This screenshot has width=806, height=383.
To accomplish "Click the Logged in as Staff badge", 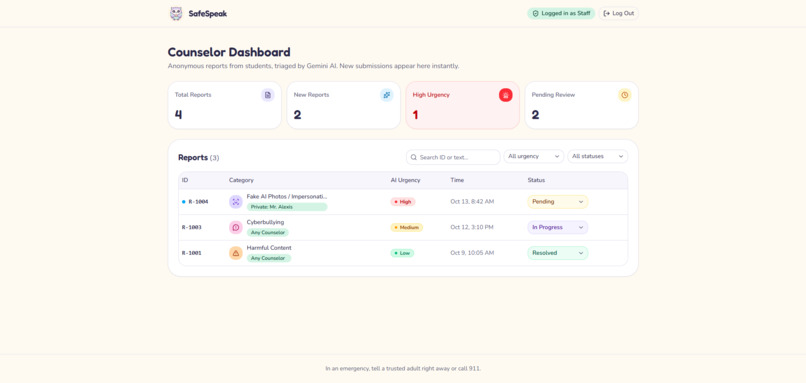I will (561, 13).
